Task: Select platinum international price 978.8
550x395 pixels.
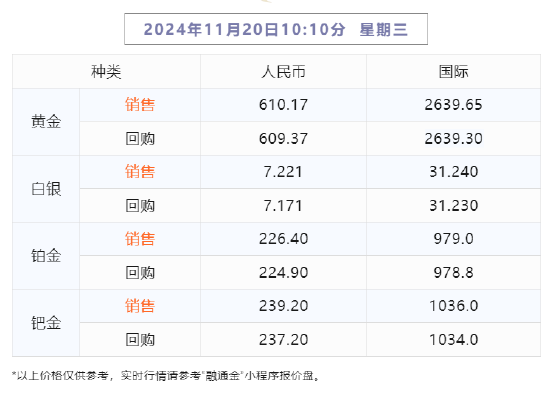Action: click(454, 273)
